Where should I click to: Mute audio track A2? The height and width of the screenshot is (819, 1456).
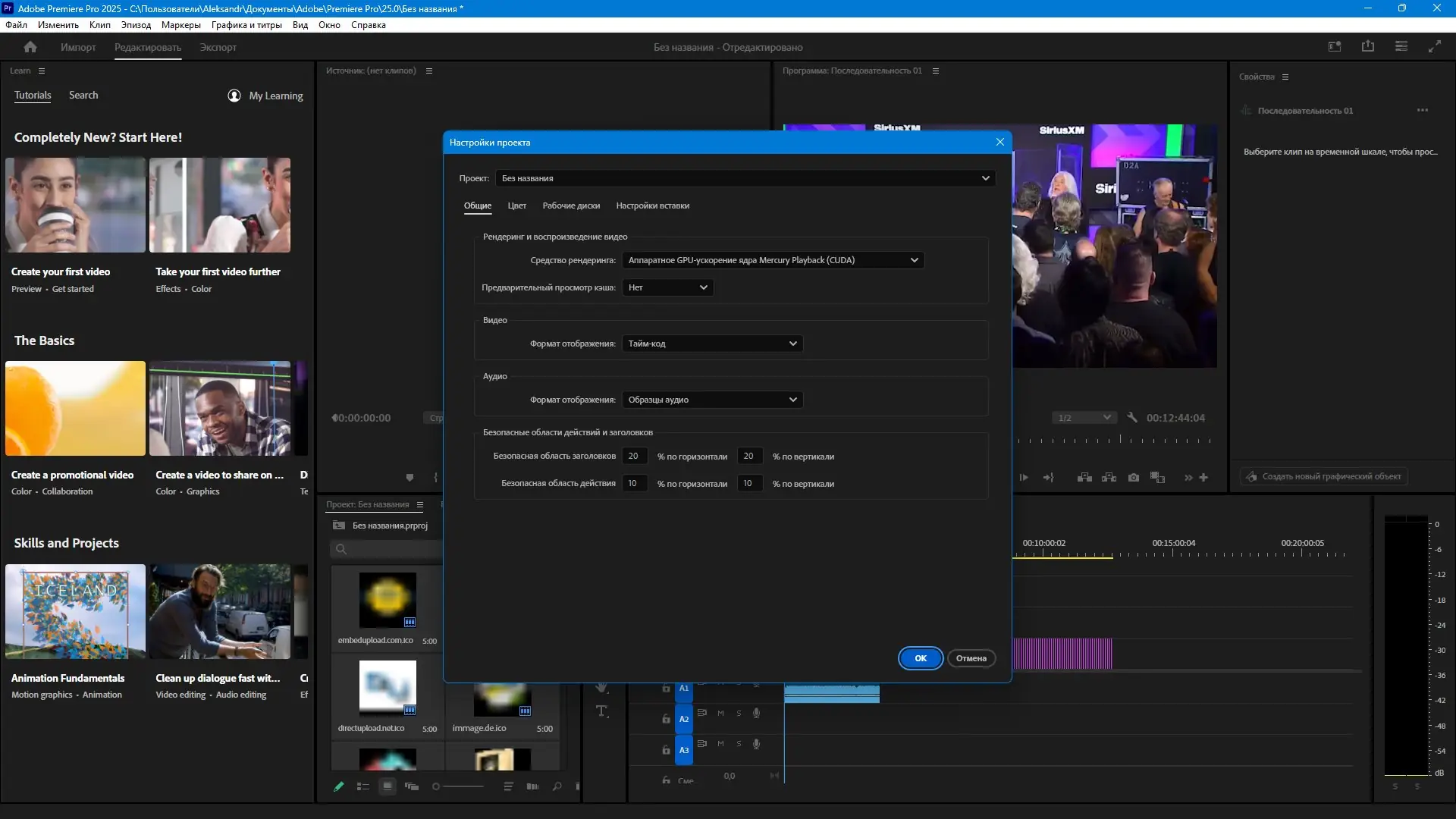pyautogui.click(x=720, y=714)
